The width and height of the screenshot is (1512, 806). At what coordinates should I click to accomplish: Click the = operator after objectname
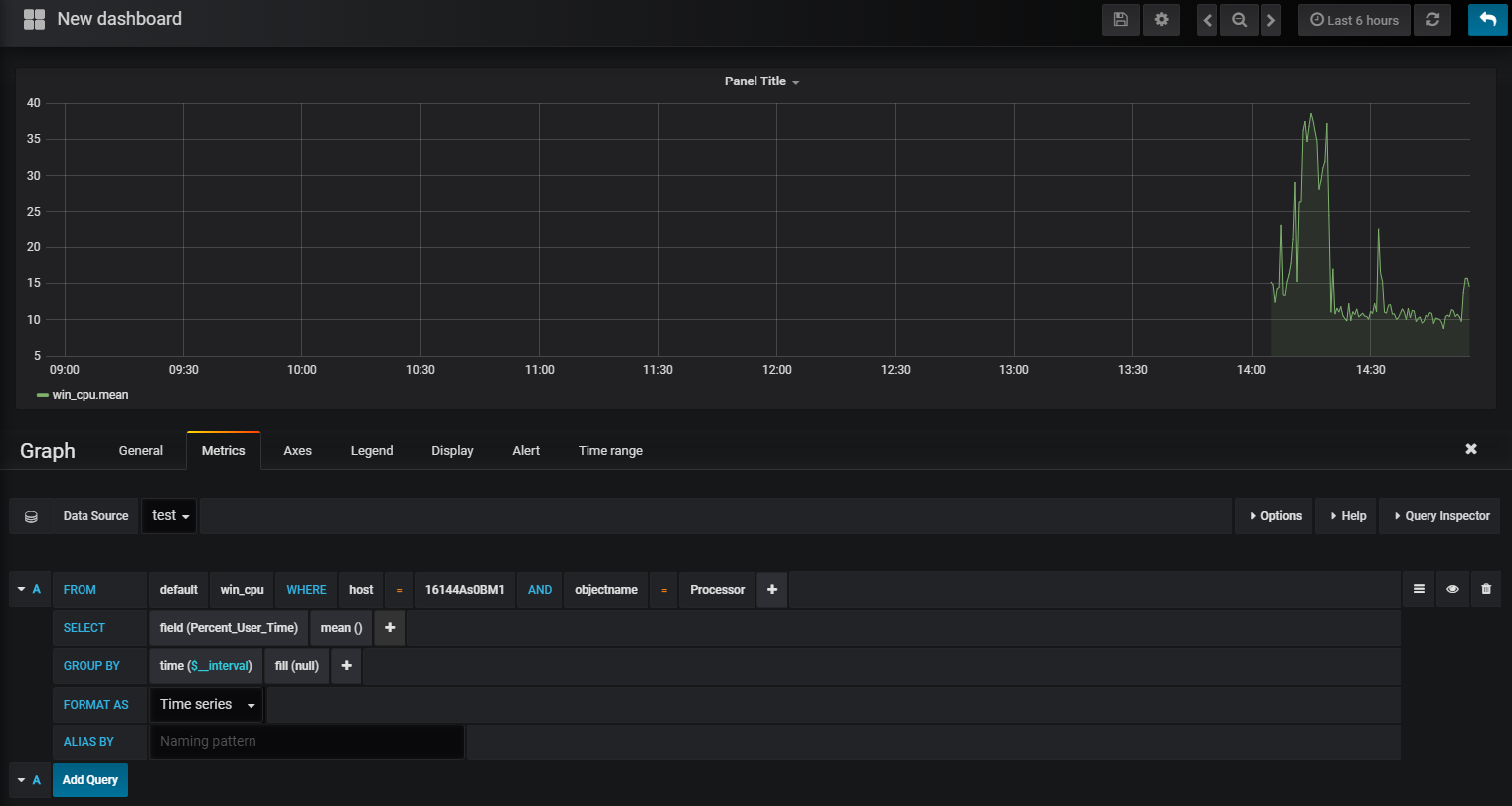[x=664, y=589]
